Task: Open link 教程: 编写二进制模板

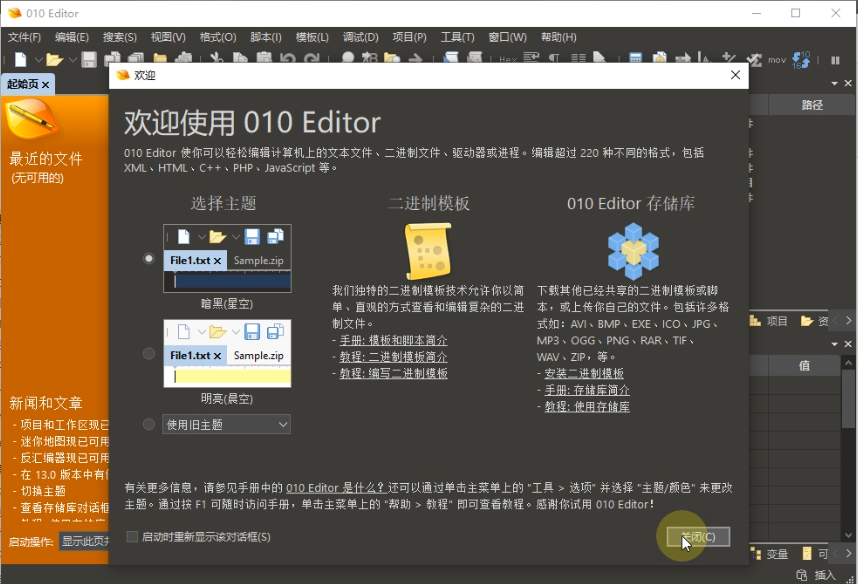Action: point(393,373)
